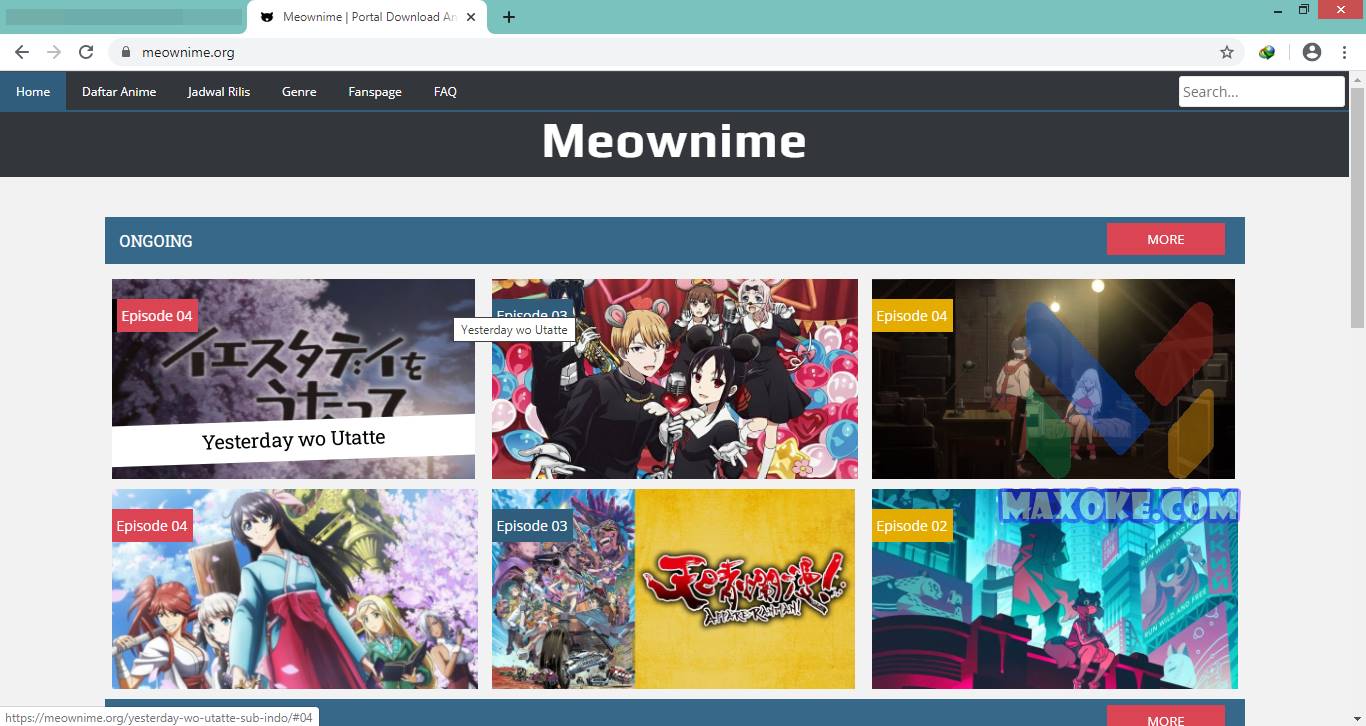Open the cherry blossom kimono girls thumbnail

pos(295,589)
